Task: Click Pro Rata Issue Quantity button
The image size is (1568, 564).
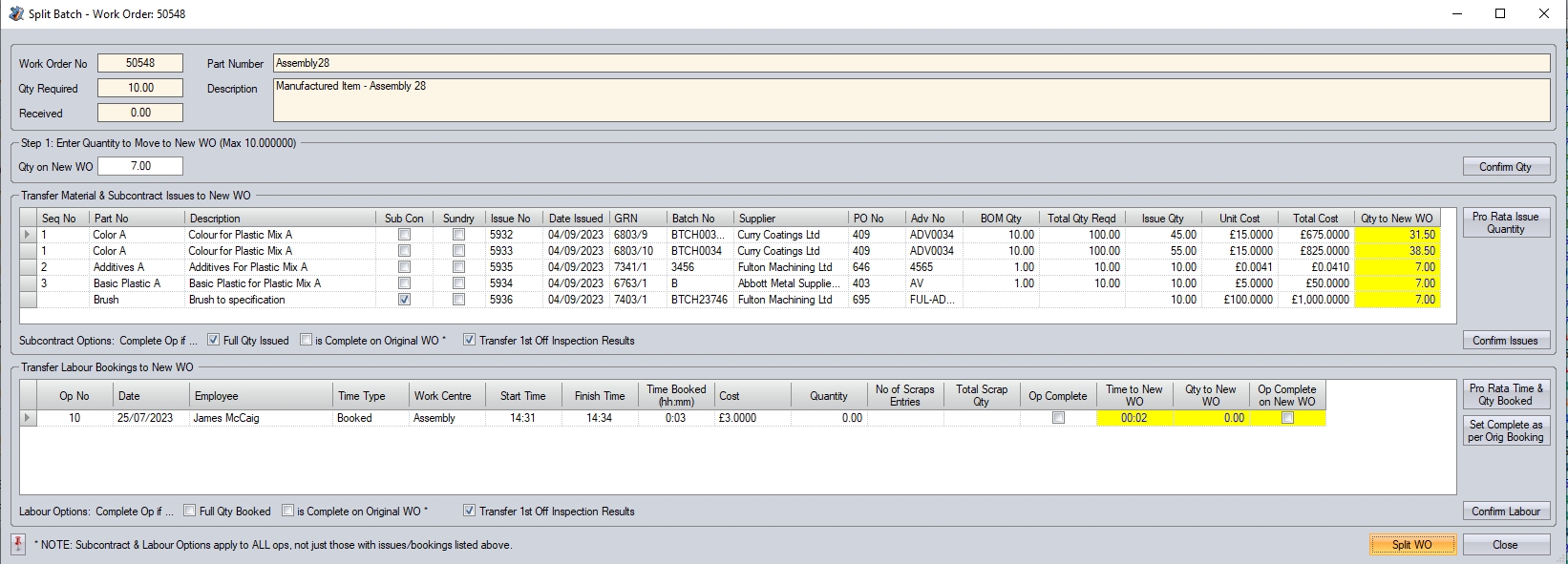Action: (1505, 223)
